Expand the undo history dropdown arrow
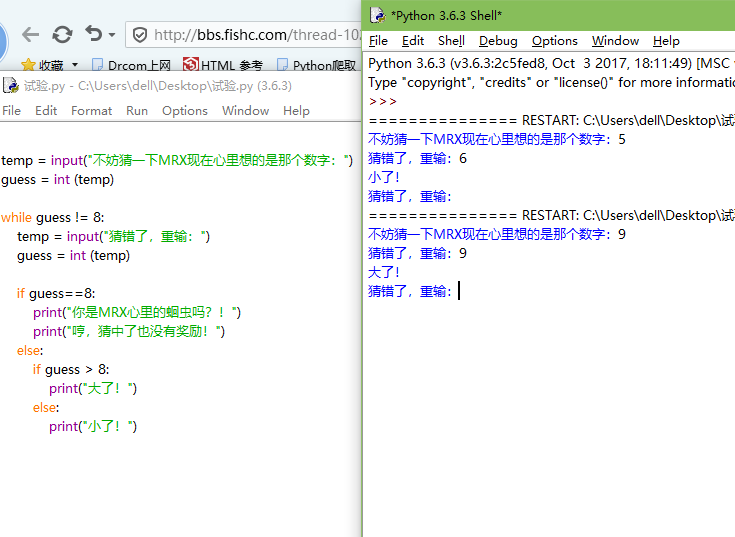Viewport: 735px width, 537px height. point(111,36)
